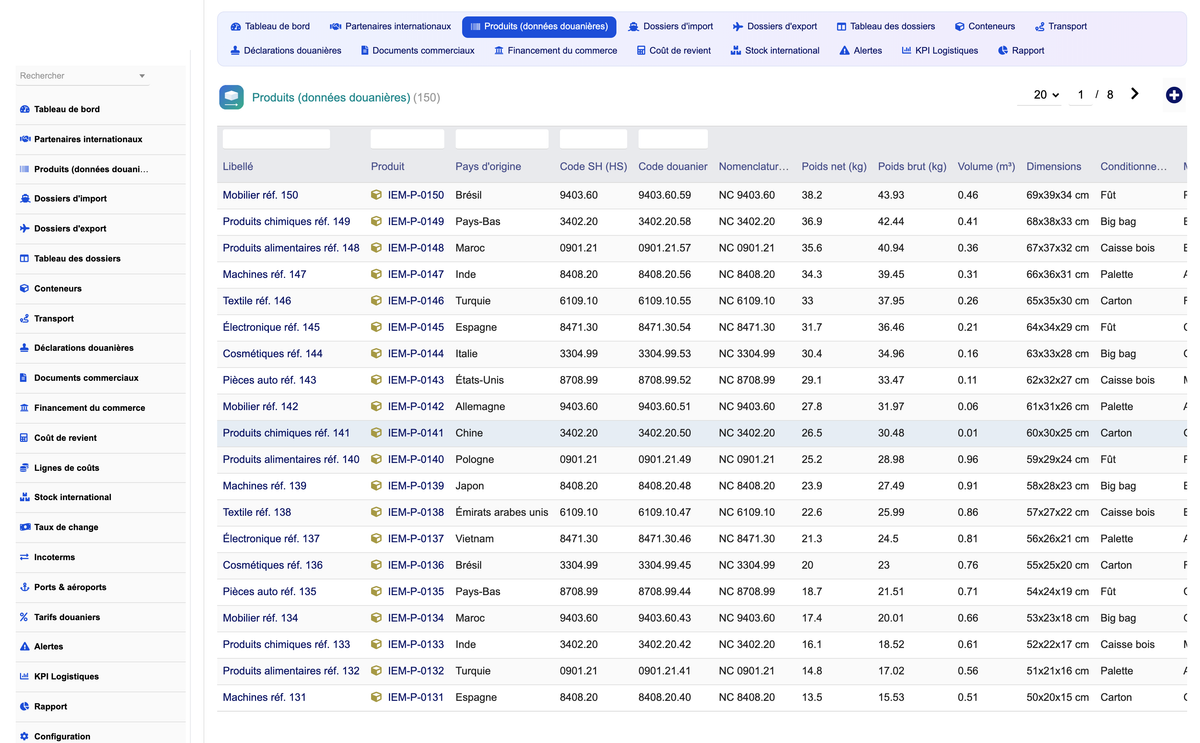This screenshot has width=1200, height=743.
Task: Open the Partenaires internationaux top tab
Action: pyautogui.click(x=390, y=27)
